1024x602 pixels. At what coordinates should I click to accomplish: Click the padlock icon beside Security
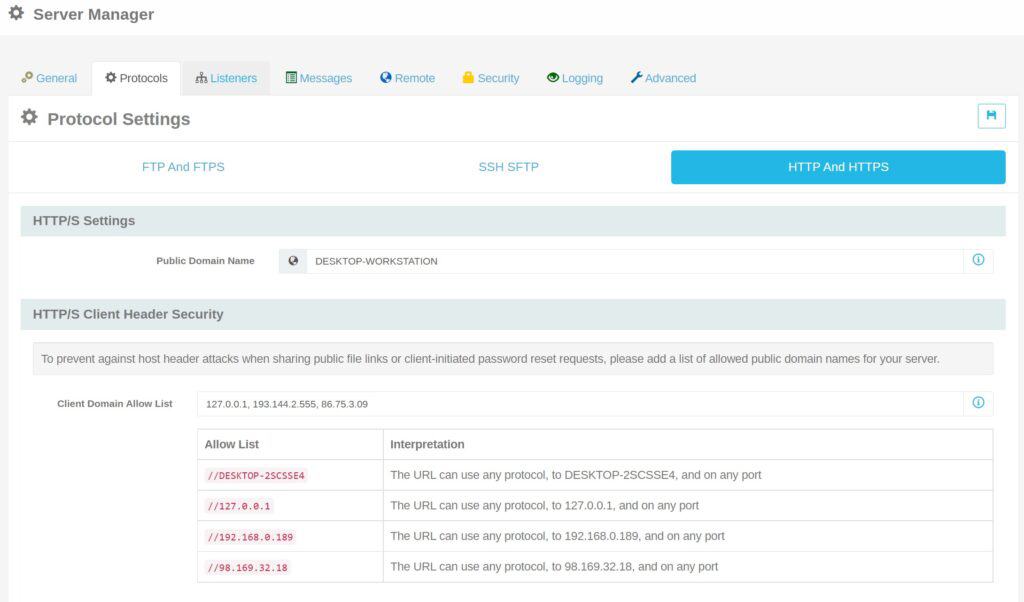coord(468,78)
